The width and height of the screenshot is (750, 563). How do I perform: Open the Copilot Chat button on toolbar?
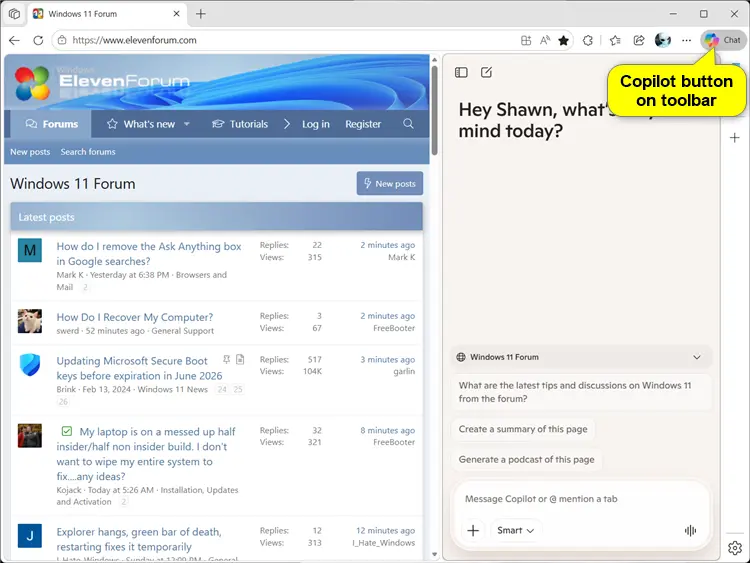click(x=723, y=40)
